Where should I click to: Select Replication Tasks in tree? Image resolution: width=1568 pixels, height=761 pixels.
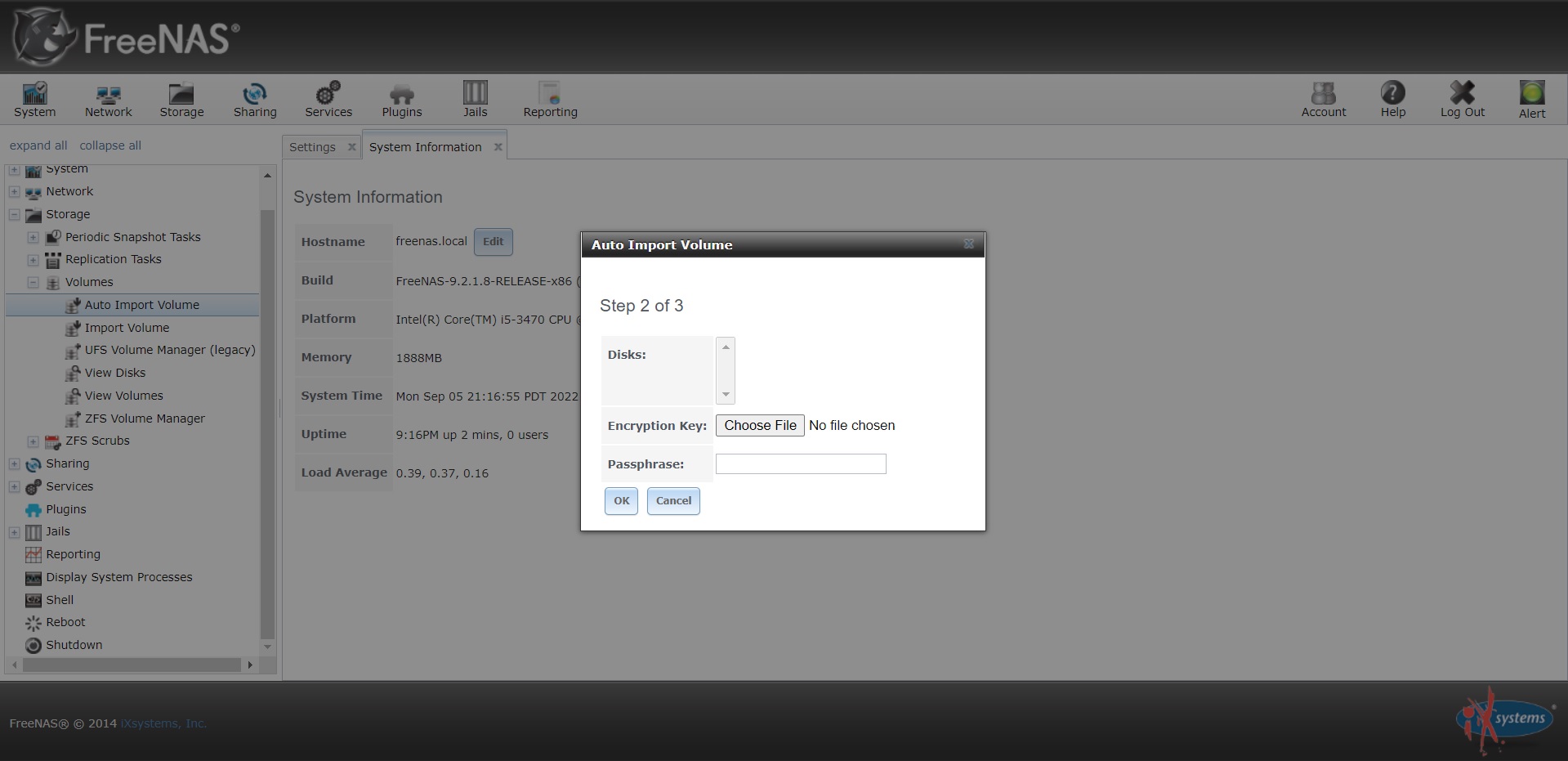pos(114,259)
